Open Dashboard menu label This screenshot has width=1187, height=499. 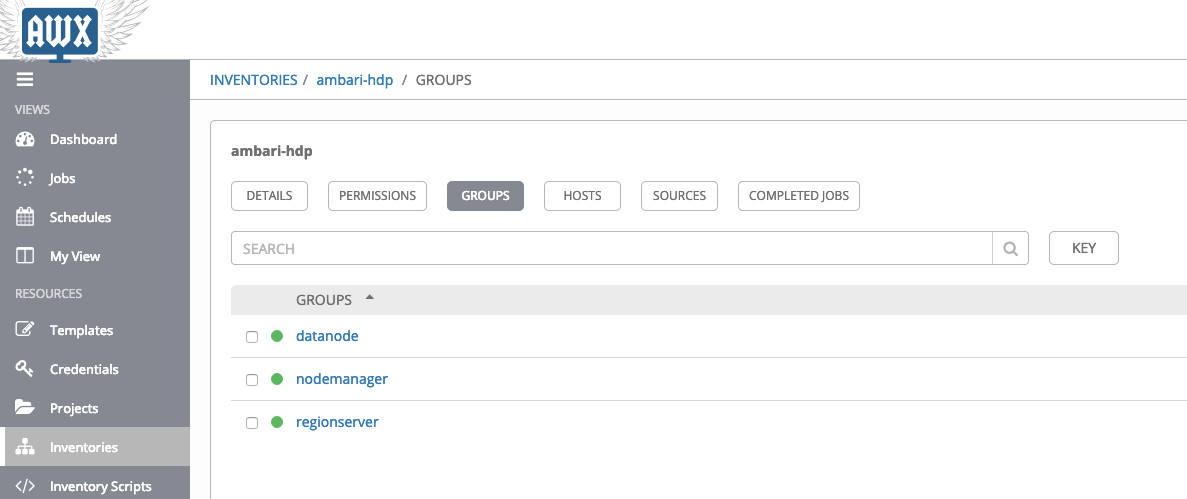(x=83, y=139)
